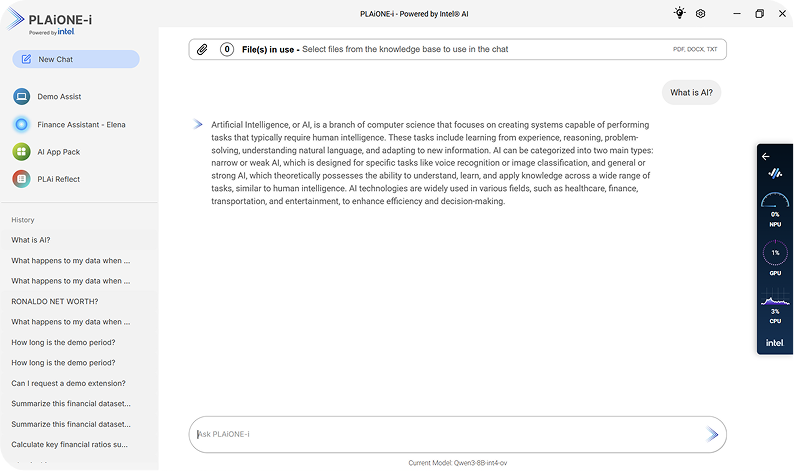Open settings gear in title bar
This screenshot has height=471, width=794.
[x=701, y=13]
